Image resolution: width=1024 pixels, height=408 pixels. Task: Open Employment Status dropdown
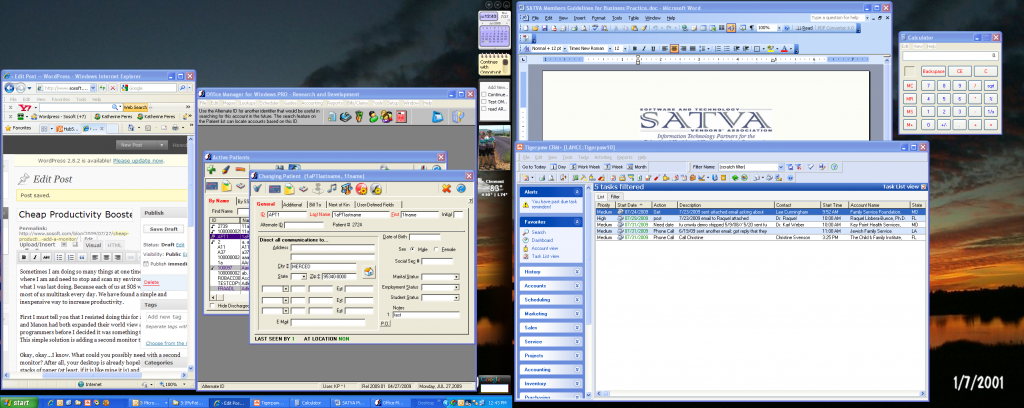pos(456,287)
